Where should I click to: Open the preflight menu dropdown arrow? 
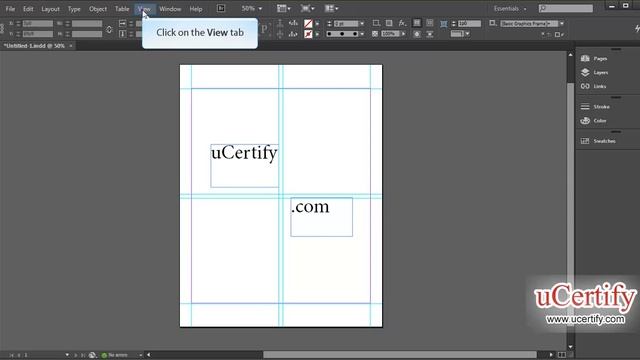(140, 355)
